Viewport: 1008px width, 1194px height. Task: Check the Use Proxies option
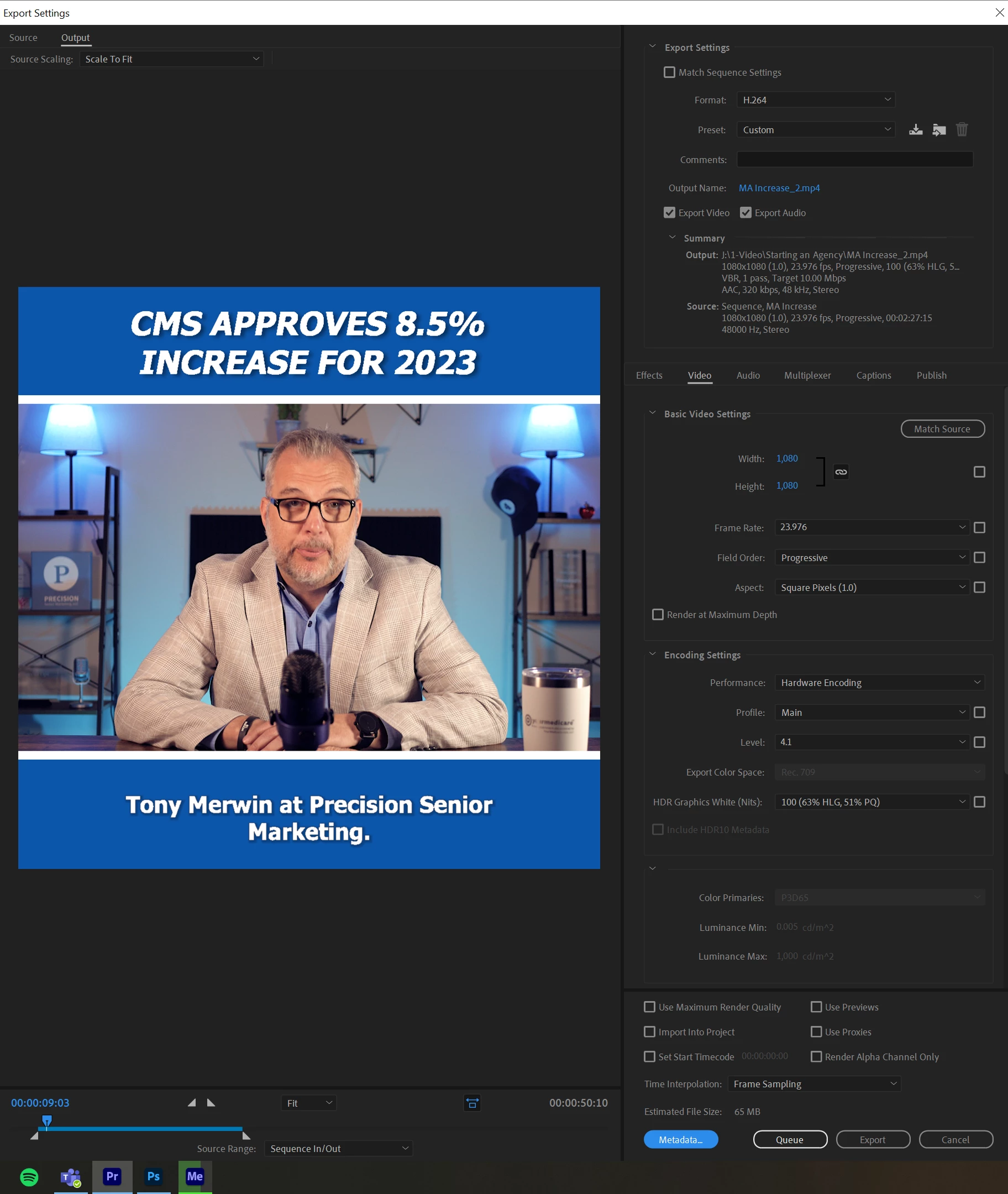(x=816, y=1031)
